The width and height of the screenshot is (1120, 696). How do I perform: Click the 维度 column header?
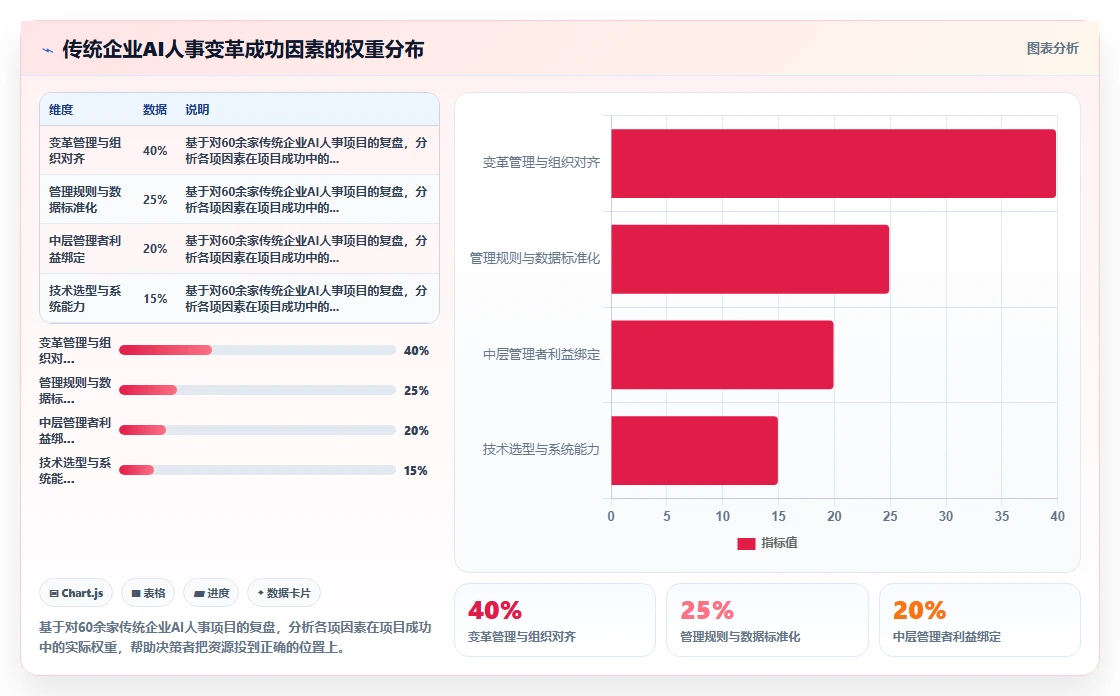coord(61,110)
